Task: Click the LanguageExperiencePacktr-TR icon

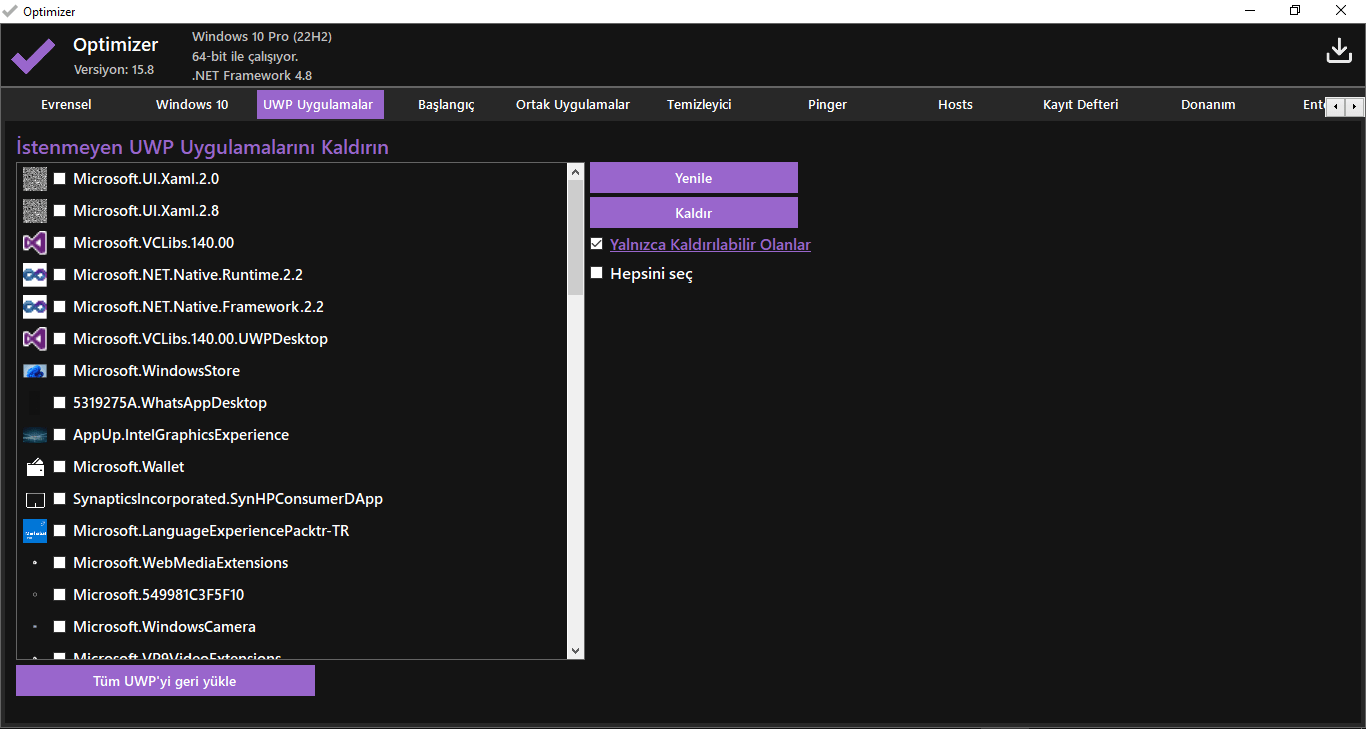Action: tap(35, 531)
